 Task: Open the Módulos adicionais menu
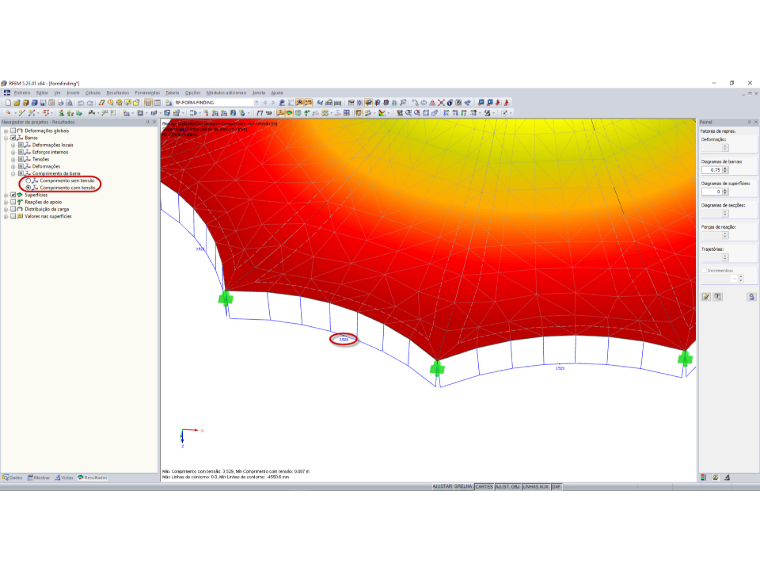226,93
